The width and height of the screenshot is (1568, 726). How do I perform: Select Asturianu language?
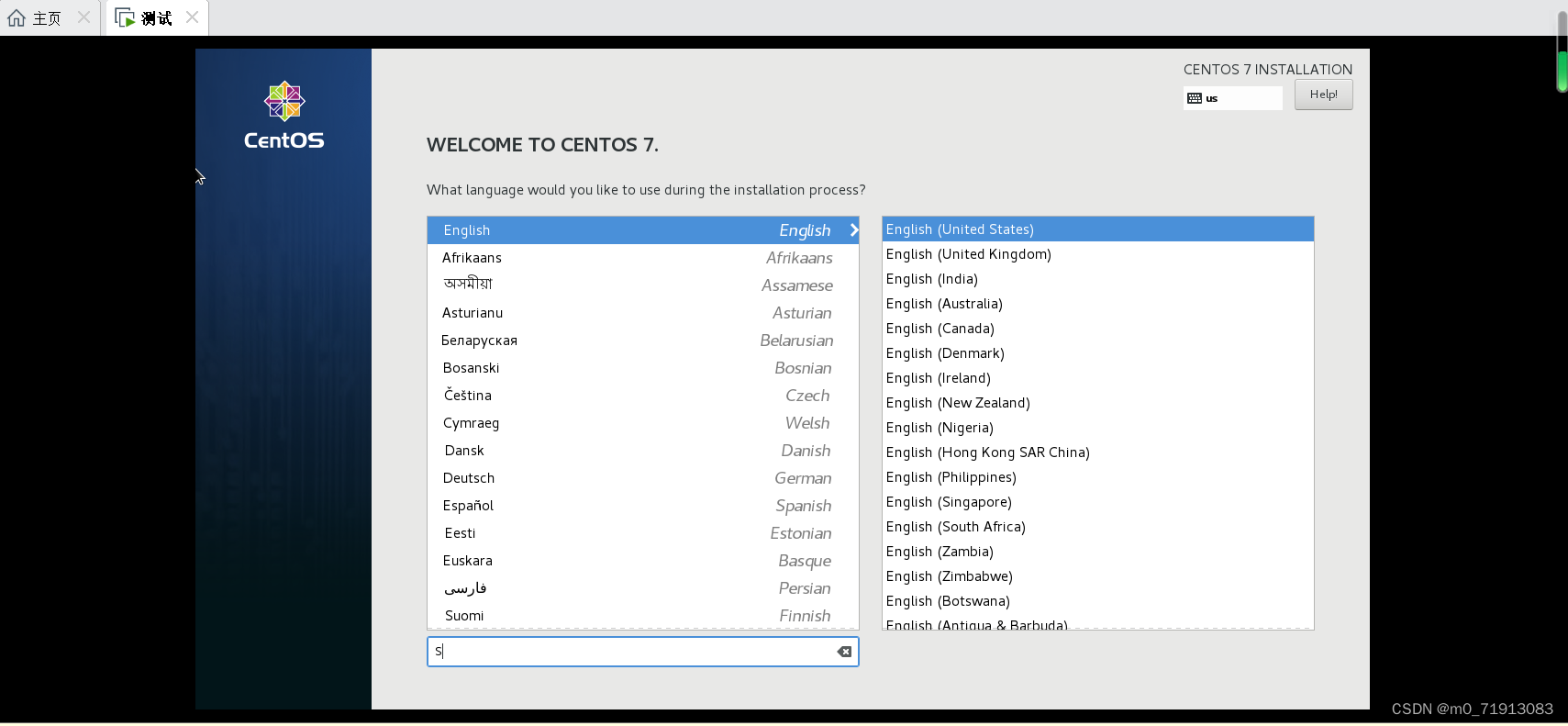643,313
